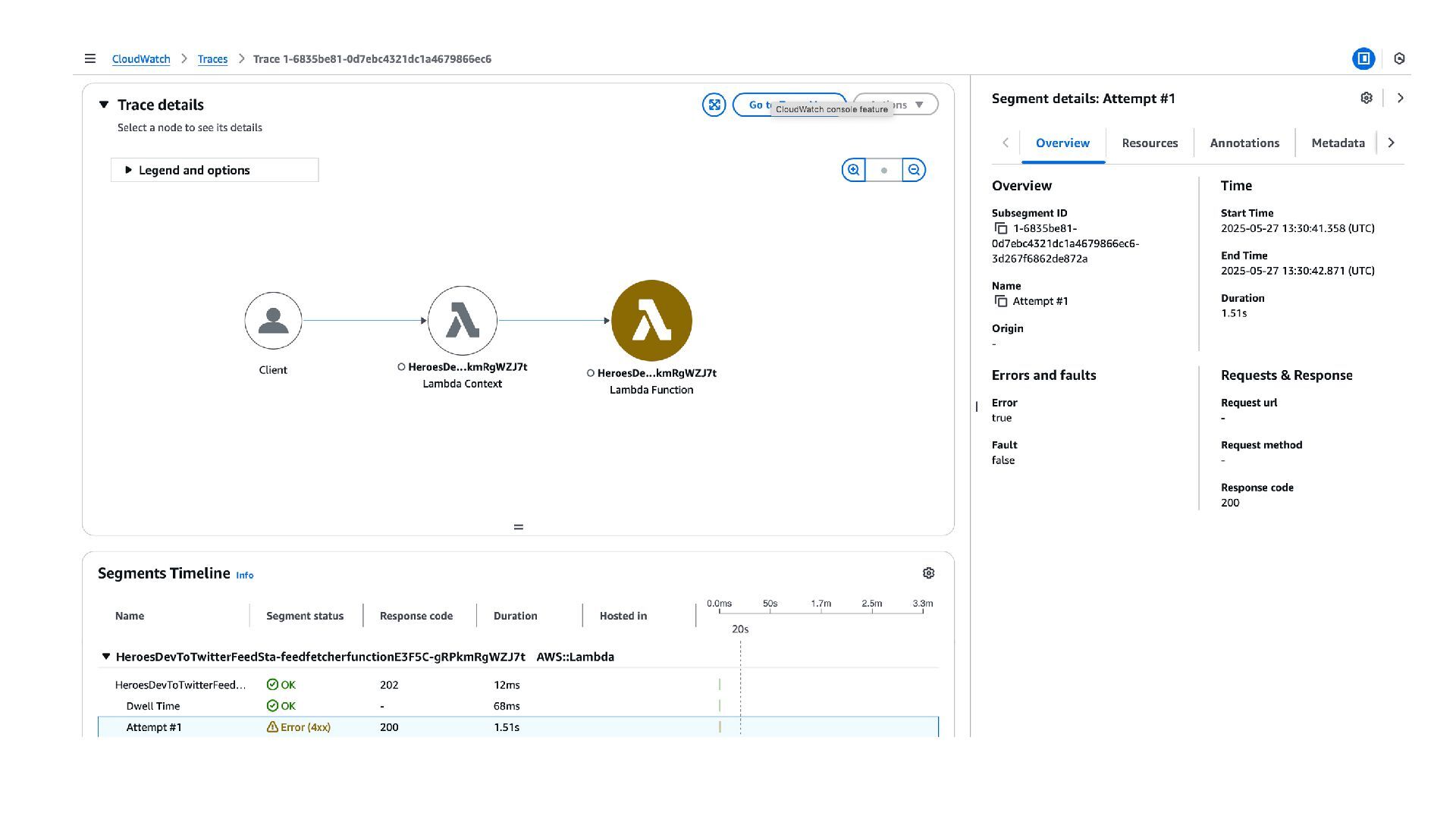Image resolution: width=1456 pixels, height=819 pixels.
Task: Go to CloudWatch breadcrumb link
Action: pyautogui.click(x=141, y=59)
